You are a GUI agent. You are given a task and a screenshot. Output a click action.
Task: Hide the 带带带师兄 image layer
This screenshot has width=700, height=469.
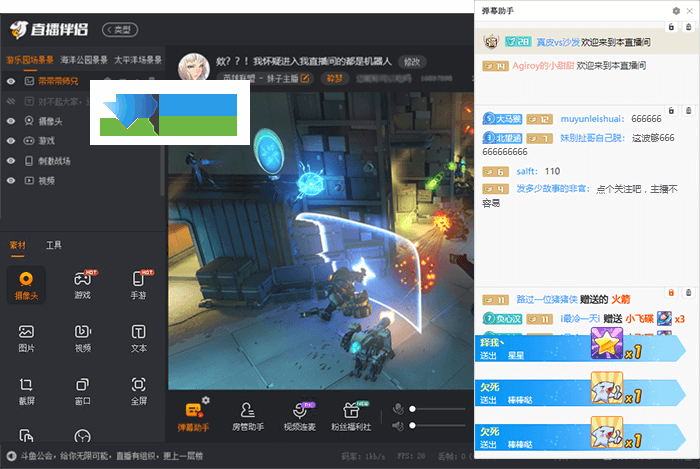pyautogui.click(x=11, y=81)
